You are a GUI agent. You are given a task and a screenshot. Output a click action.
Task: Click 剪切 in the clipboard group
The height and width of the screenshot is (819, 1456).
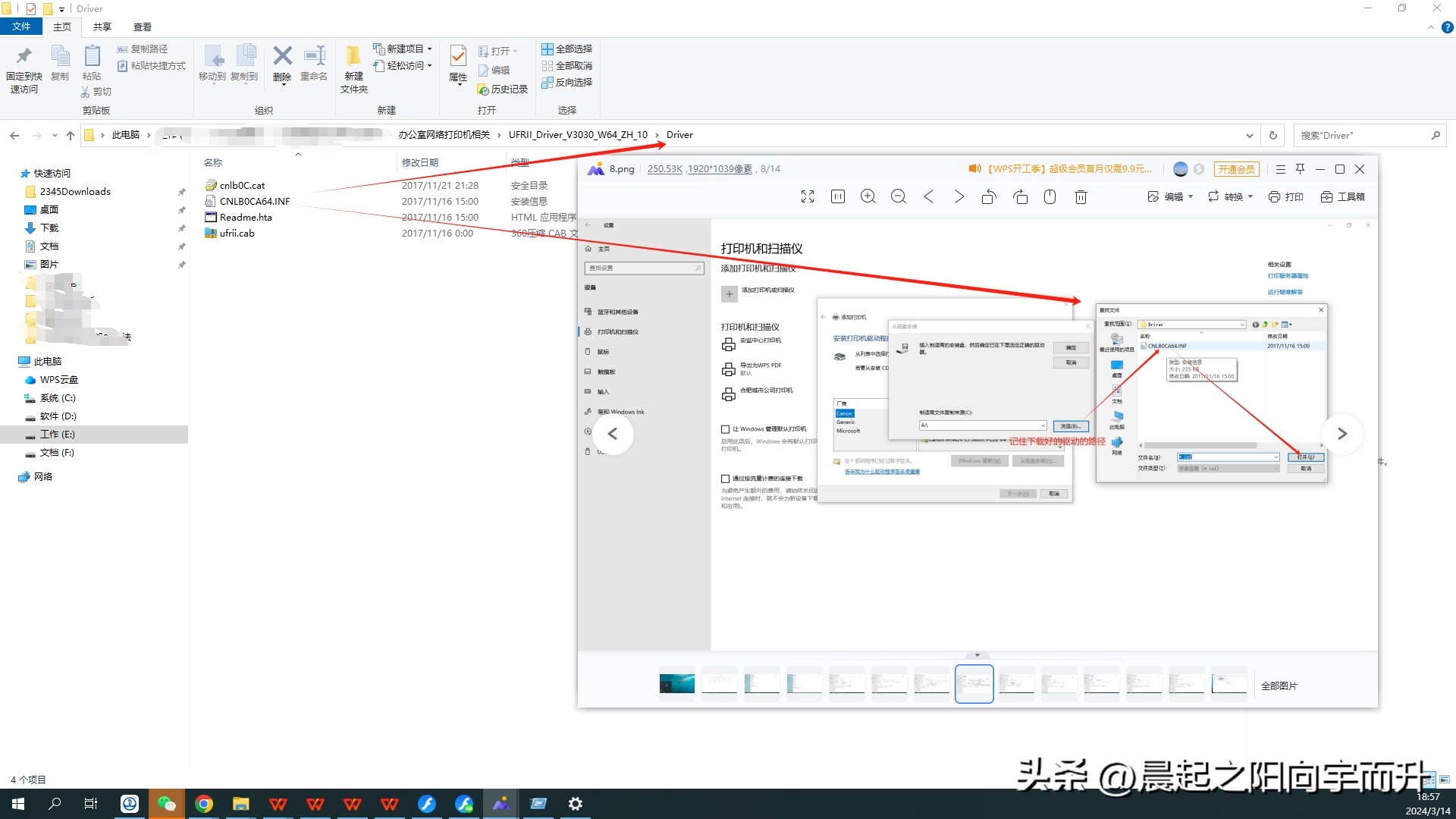(x=96, y=92)
